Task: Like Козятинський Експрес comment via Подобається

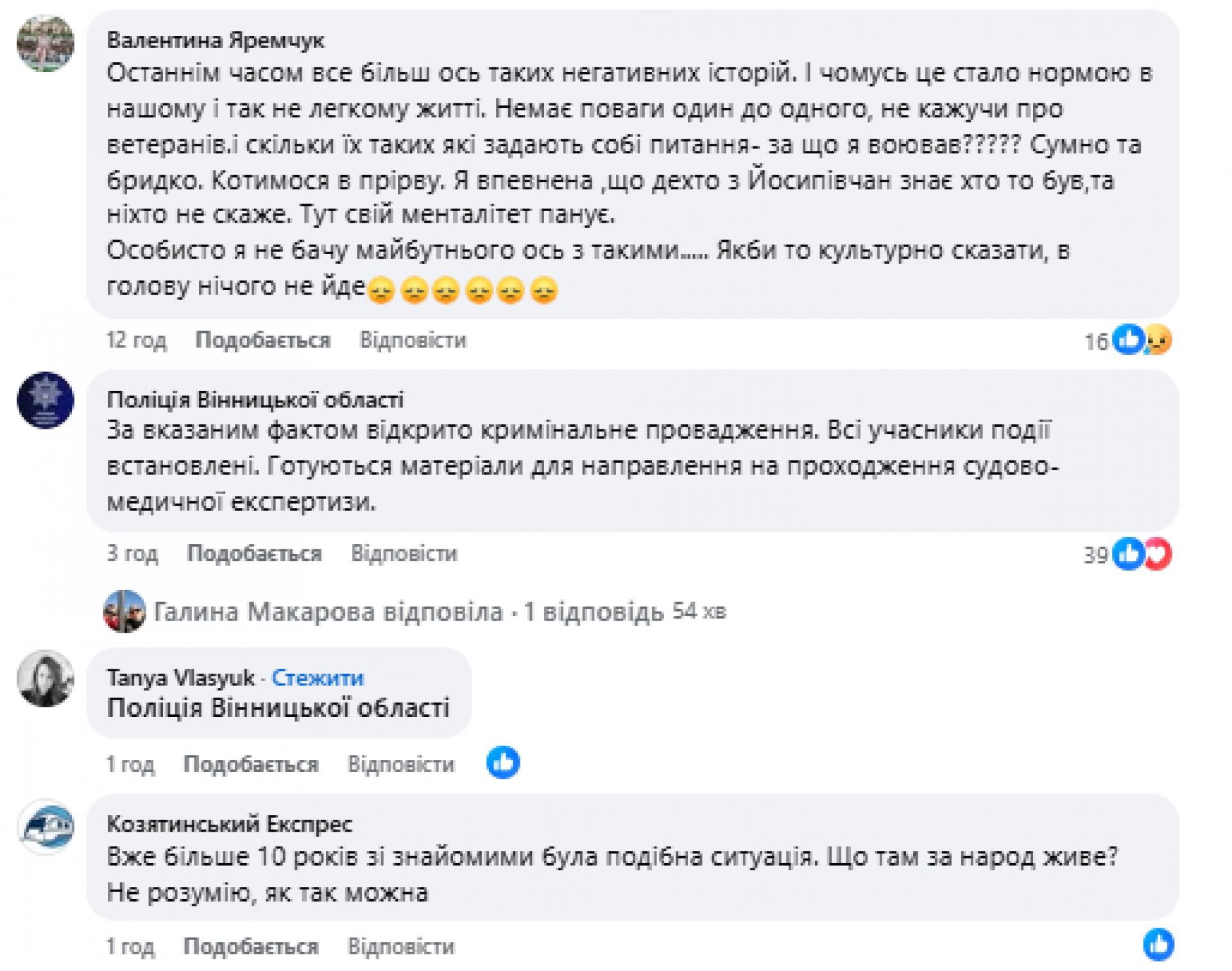Action: 251,947
